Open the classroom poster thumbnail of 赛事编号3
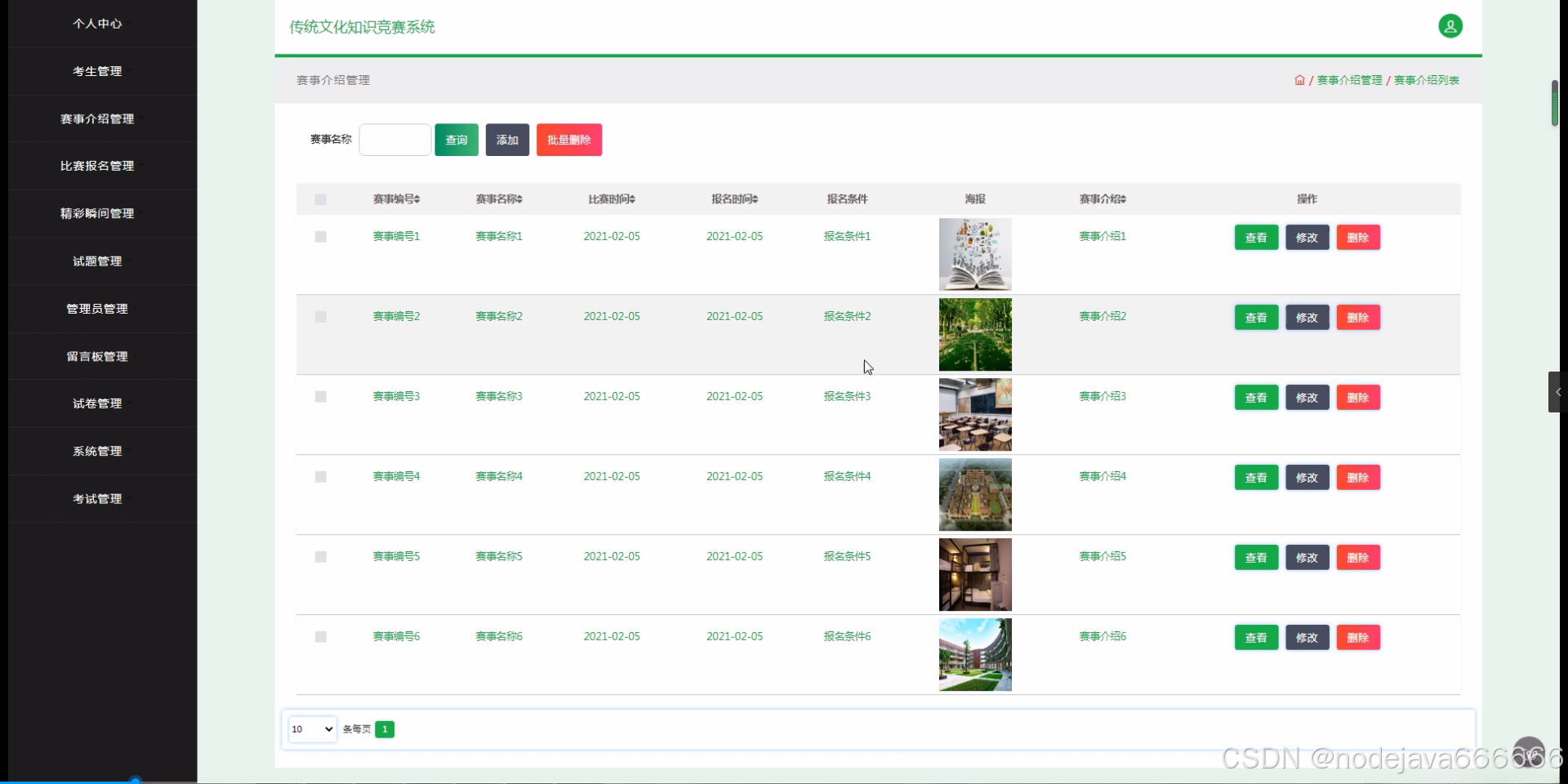Screen dimensions: 1568x784 point(975,414)
